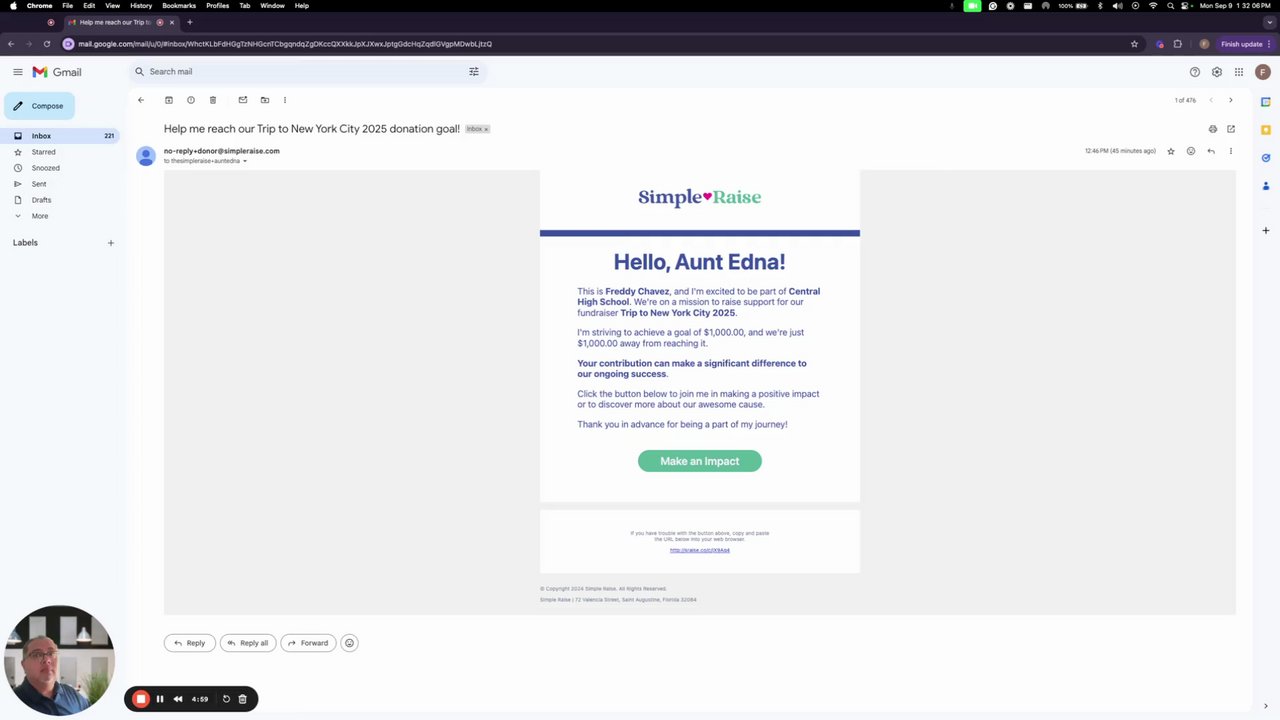This screenshot has height=720, width=1280.
Task: Get add-ons plus in side panel
Action: [1265, 231]
